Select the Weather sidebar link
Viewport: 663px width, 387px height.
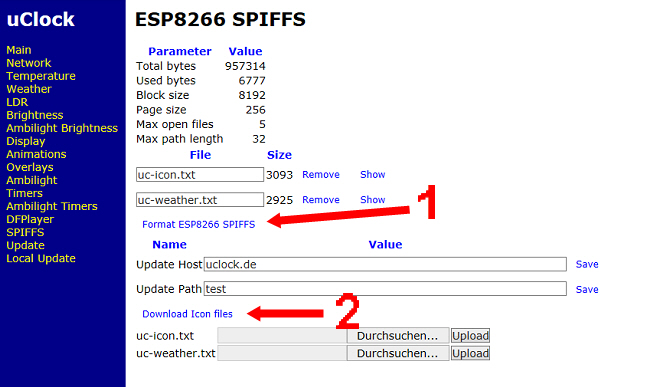[x=29, y=89]
